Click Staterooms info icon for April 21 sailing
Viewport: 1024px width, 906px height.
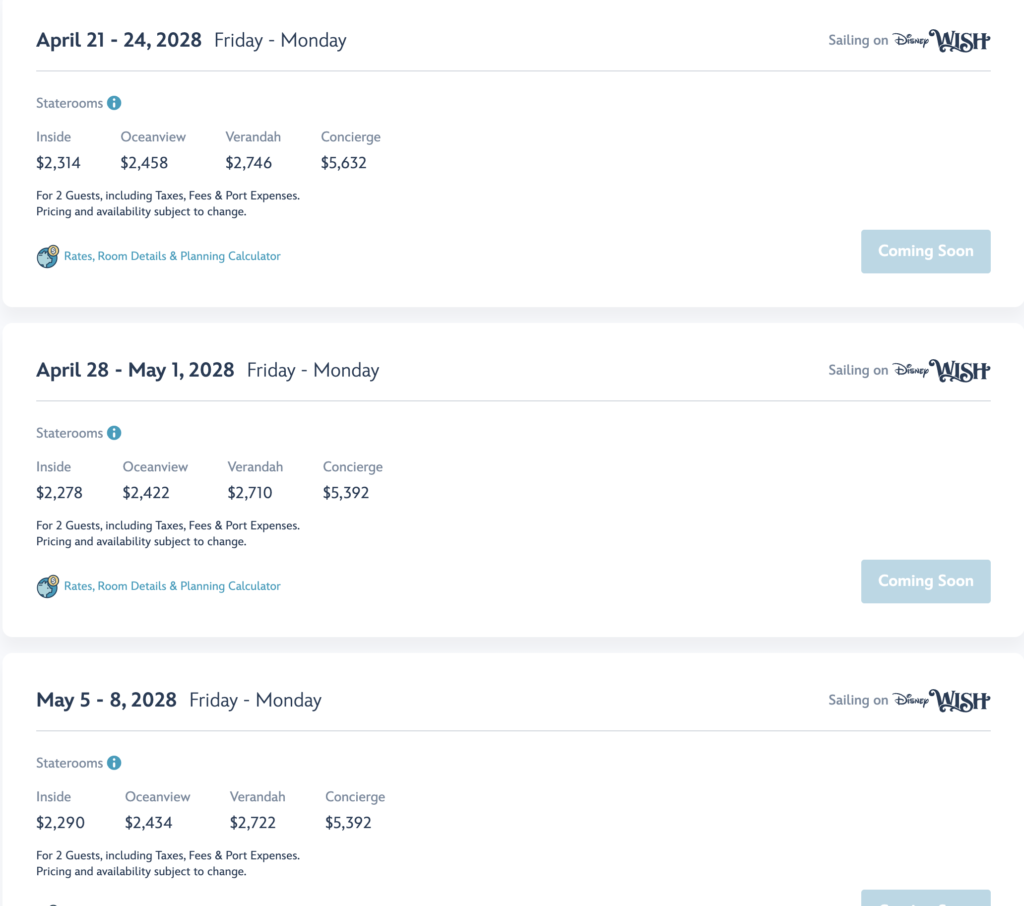point(114,103)
